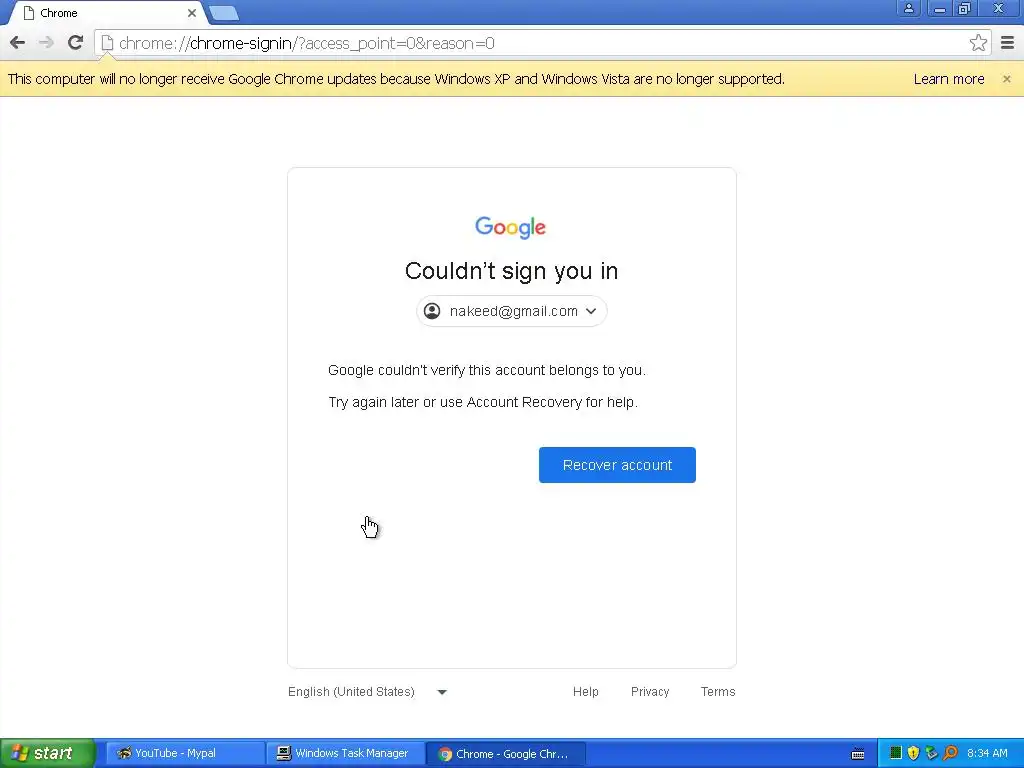
Task: Click the keyboard icon in the taskbar
Action: 858,754
